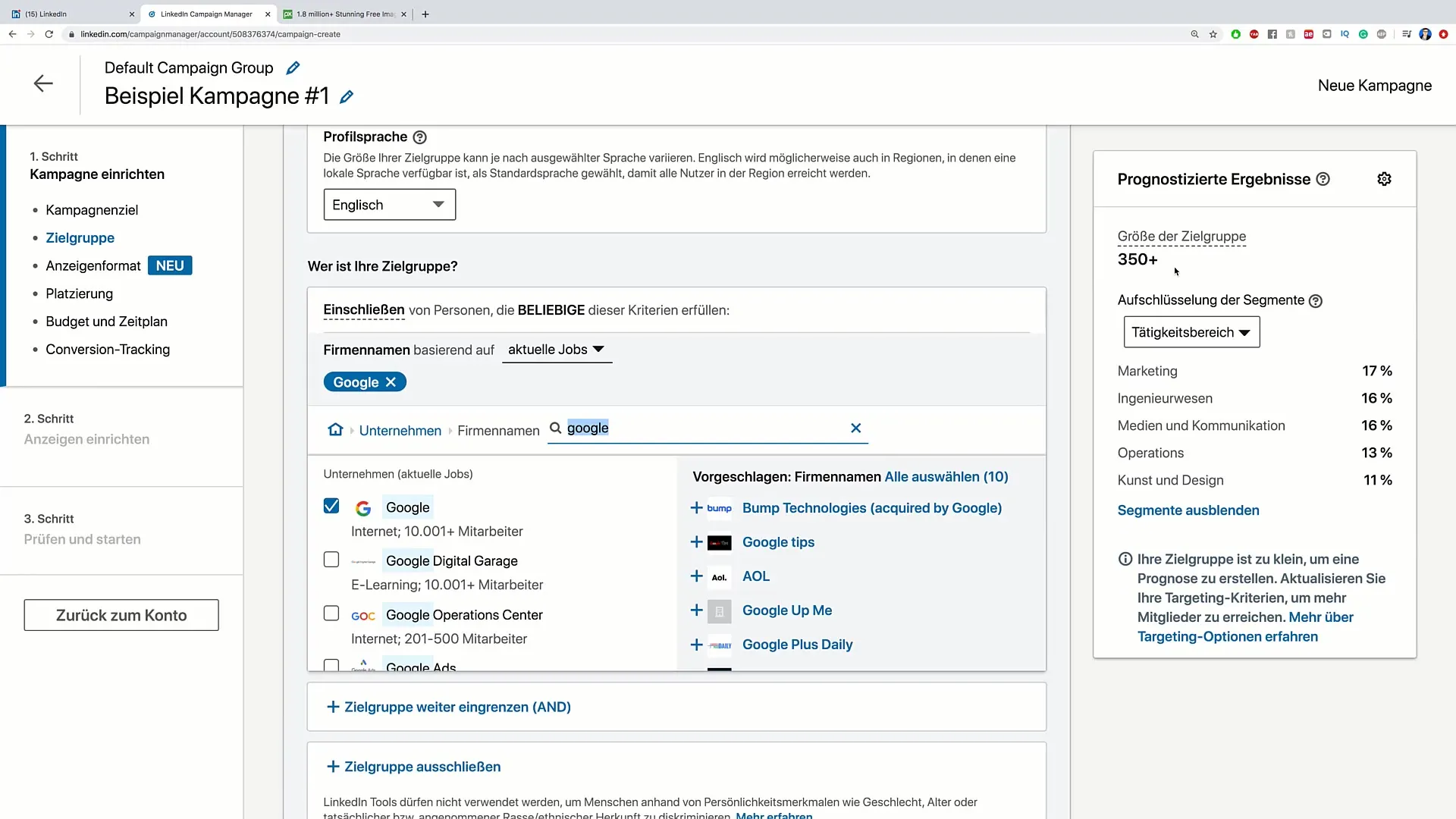1456x819 pixels.
Task: Click the Einschließen dotted label
Action: [363, 310]
